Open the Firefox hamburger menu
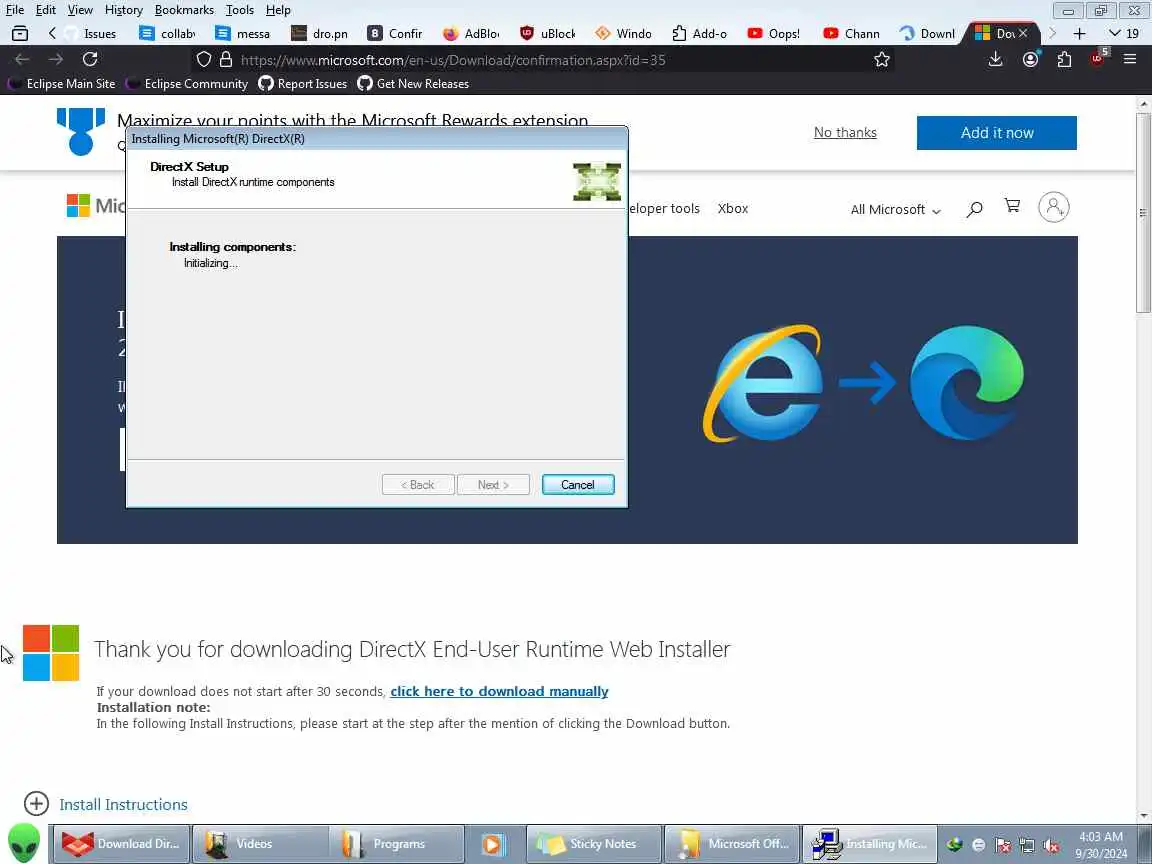 coord(1130,60)
